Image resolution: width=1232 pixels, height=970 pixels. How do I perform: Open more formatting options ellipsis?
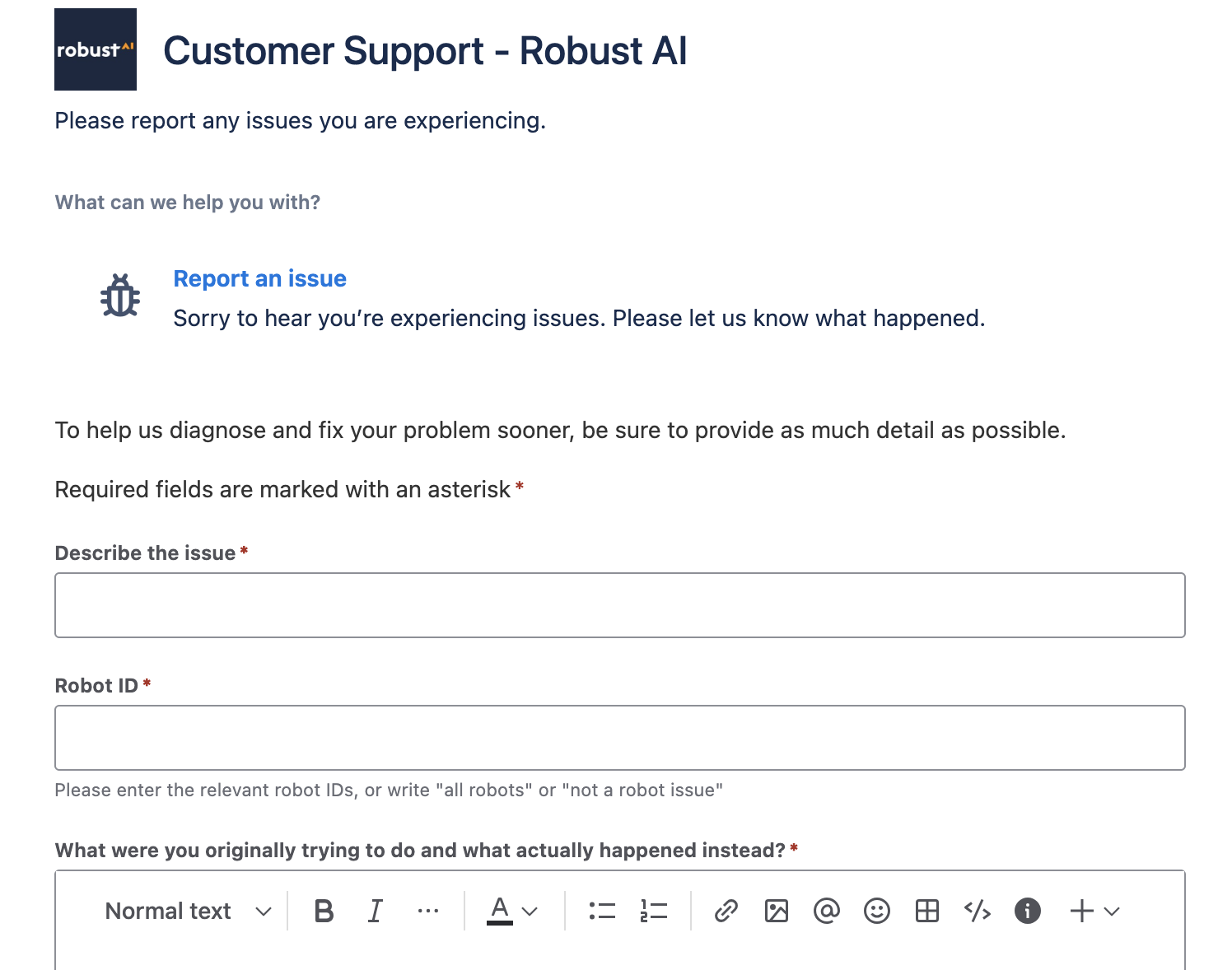(x=428, y=911)
